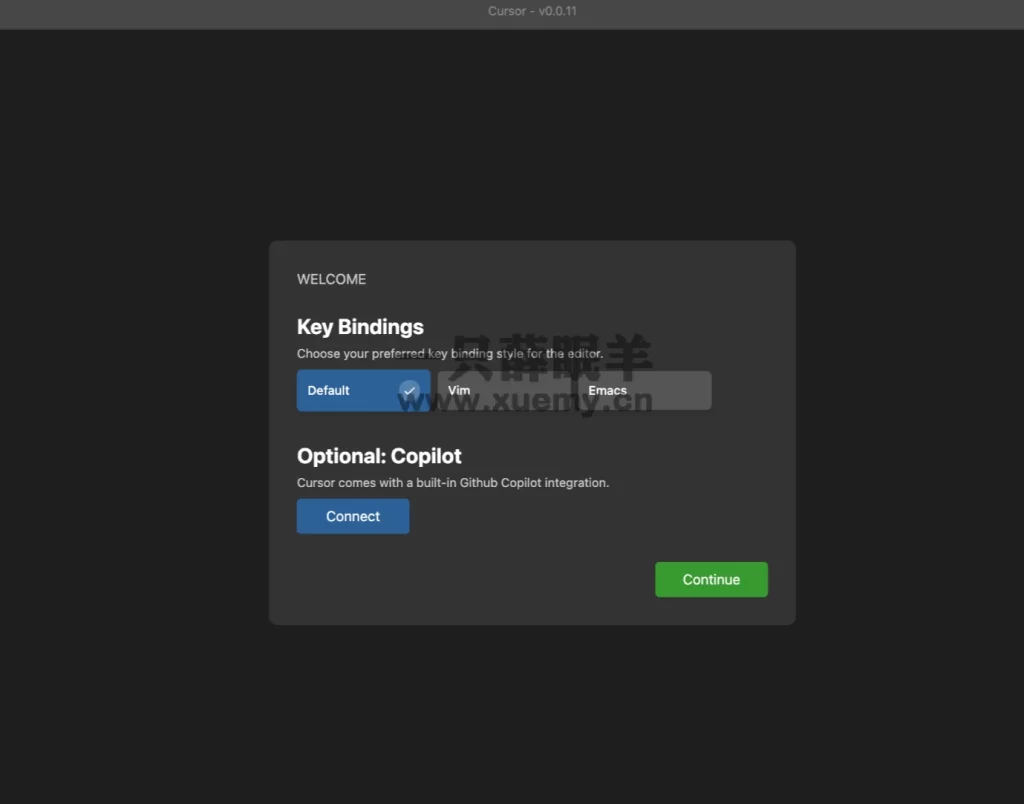Click the Key Bindings heading

pos(360,327)
